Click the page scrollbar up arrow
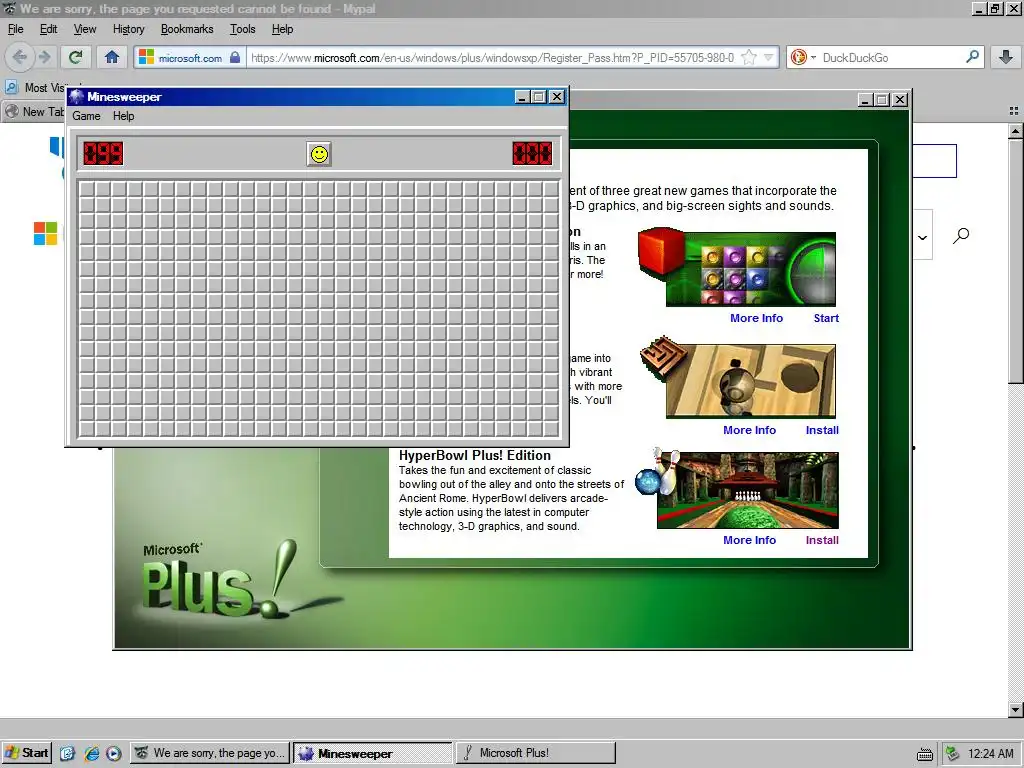 (1015, 131)
